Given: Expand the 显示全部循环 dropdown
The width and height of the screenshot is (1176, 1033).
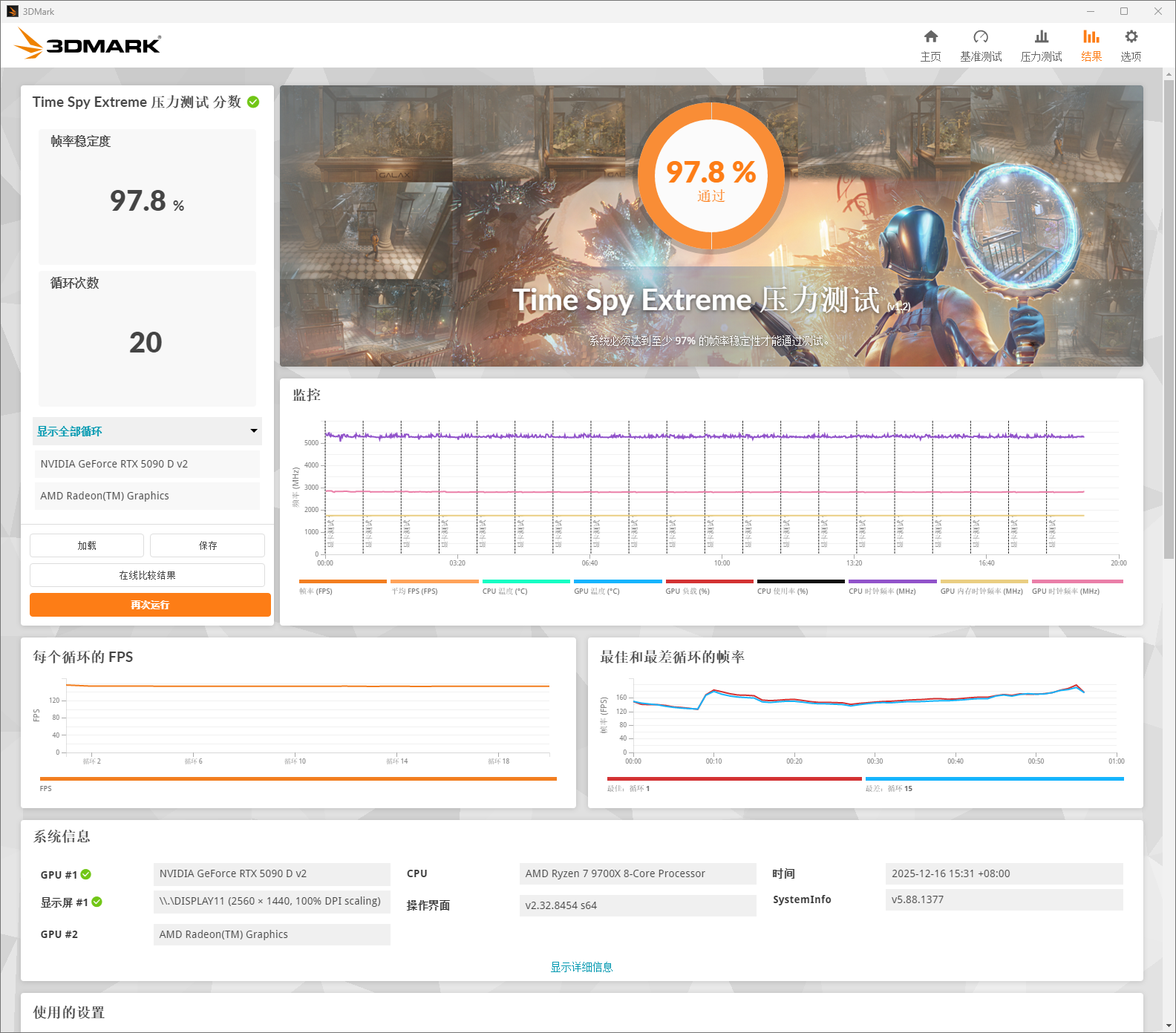Looking at the screenshot, I should point(147,431).
